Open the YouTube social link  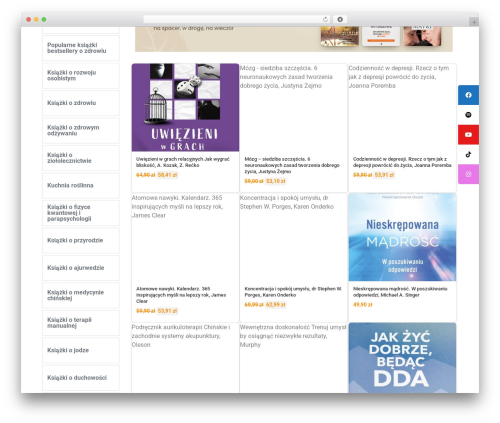tap(468, 135)
